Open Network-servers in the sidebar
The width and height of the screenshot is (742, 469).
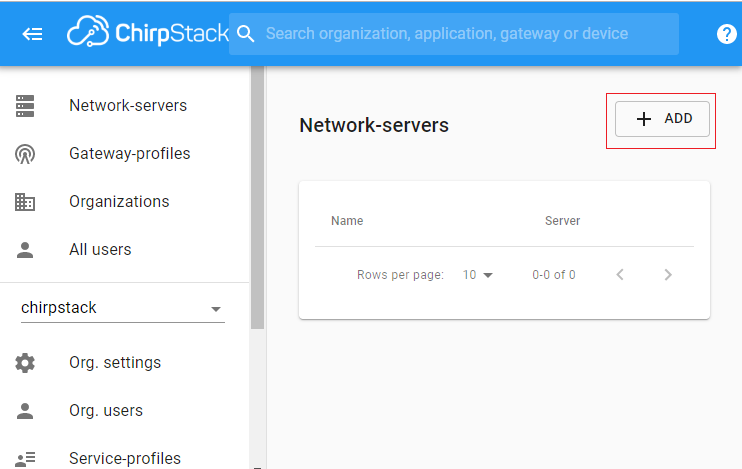pyautogui.click(x=128, y=106)
